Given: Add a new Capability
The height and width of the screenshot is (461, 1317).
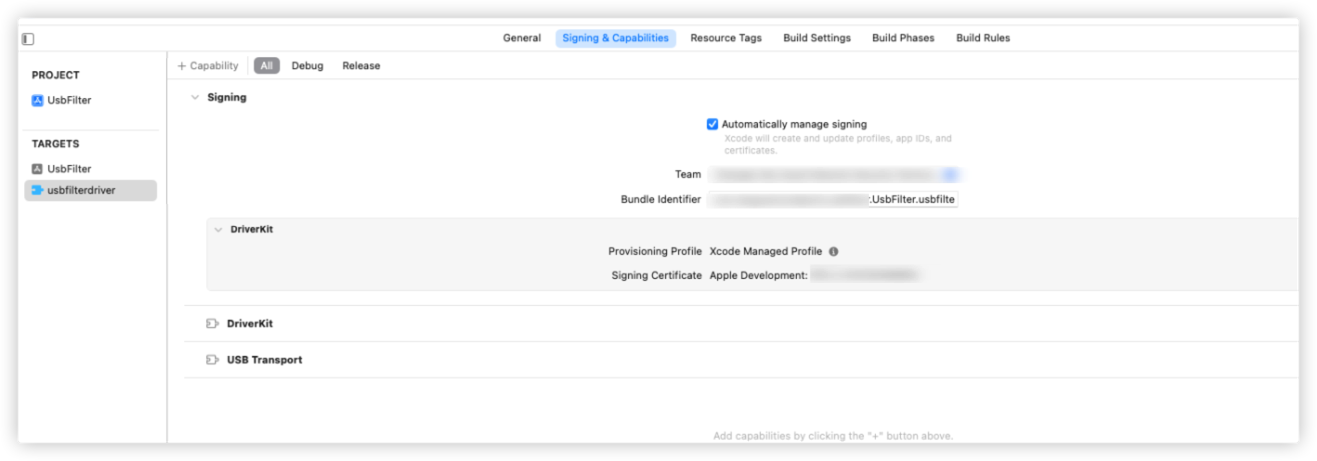Looking at the screenshot, I should [208, 66].
